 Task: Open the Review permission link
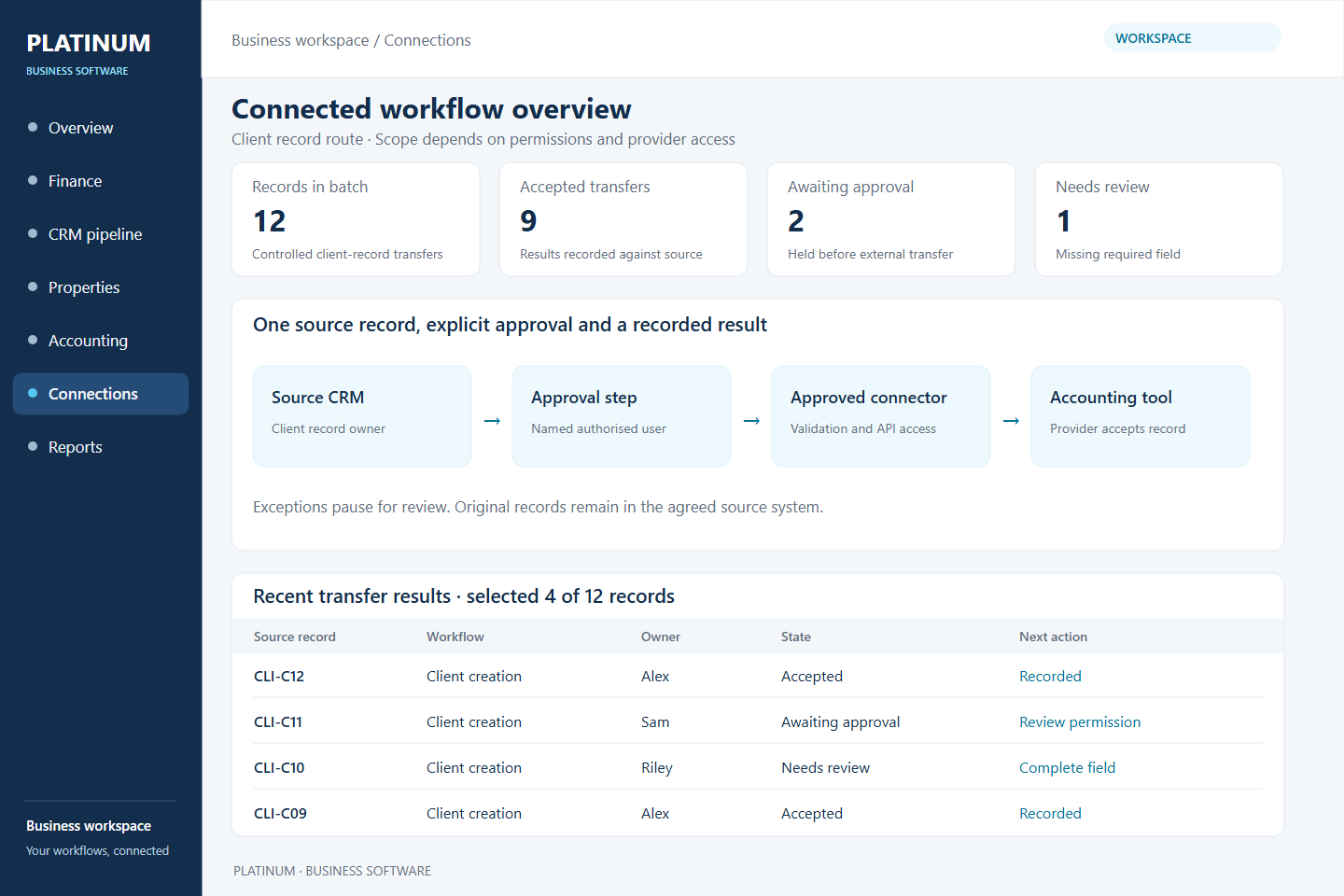[x=1080, y=722]
